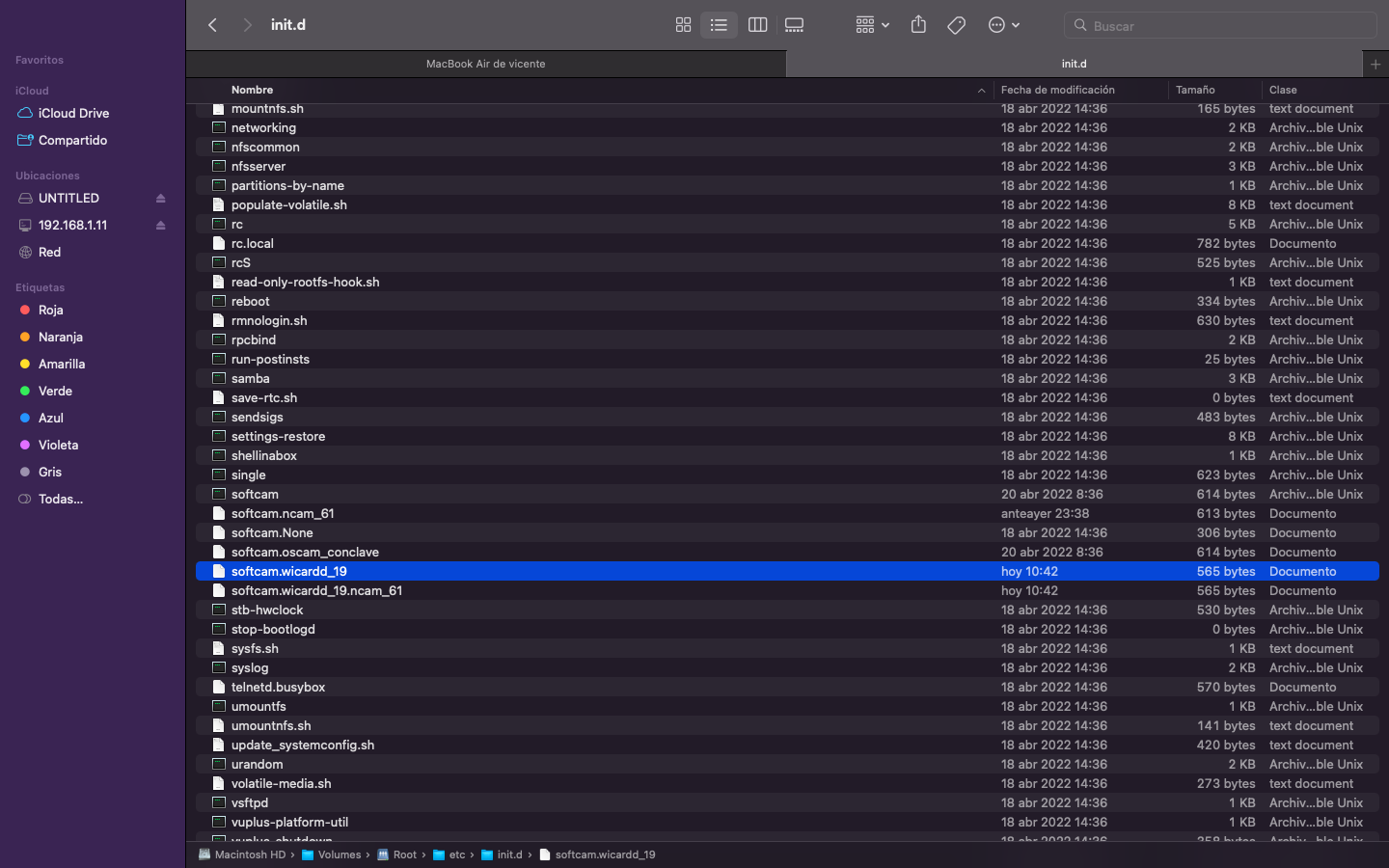Add a new tab with plus button
This screenshot has height=868, width=1389.
point(1375,64)
